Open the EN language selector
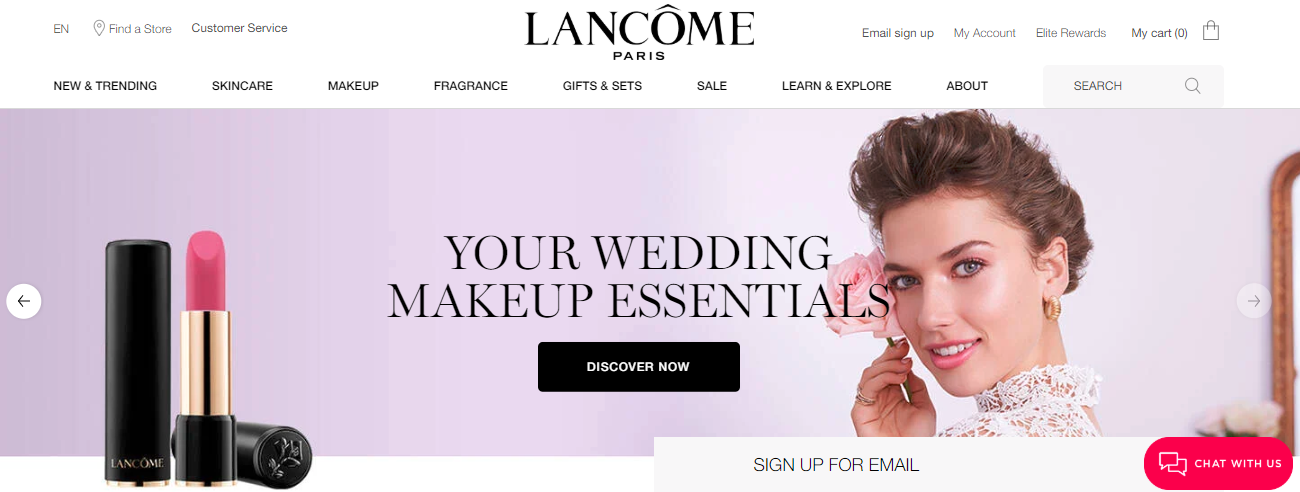 coord(61,29)
